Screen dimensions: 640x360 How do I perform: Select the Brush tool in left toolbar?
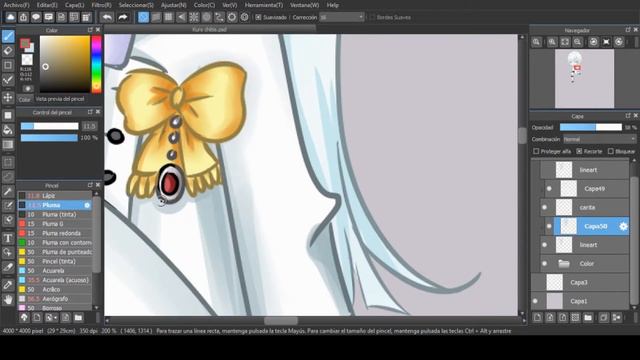click(8, 36)
